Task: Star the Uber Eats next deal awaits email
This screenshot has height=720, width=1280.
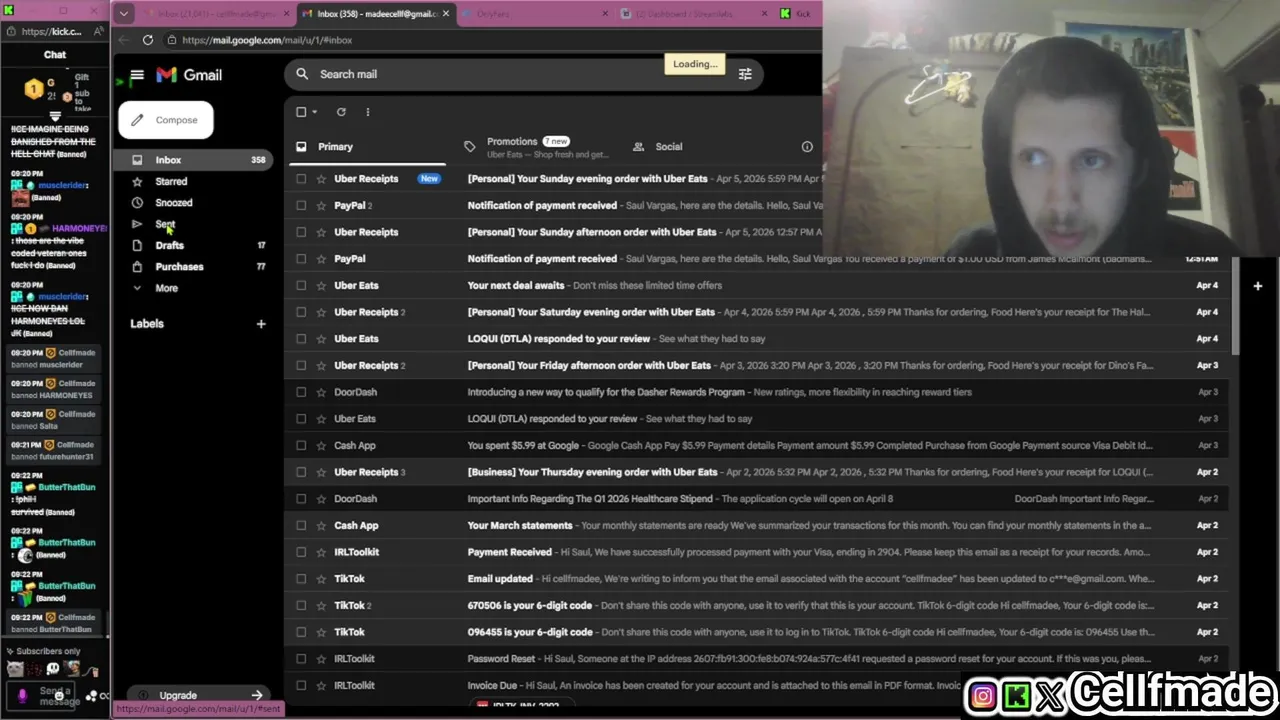Action: [321, 285]
